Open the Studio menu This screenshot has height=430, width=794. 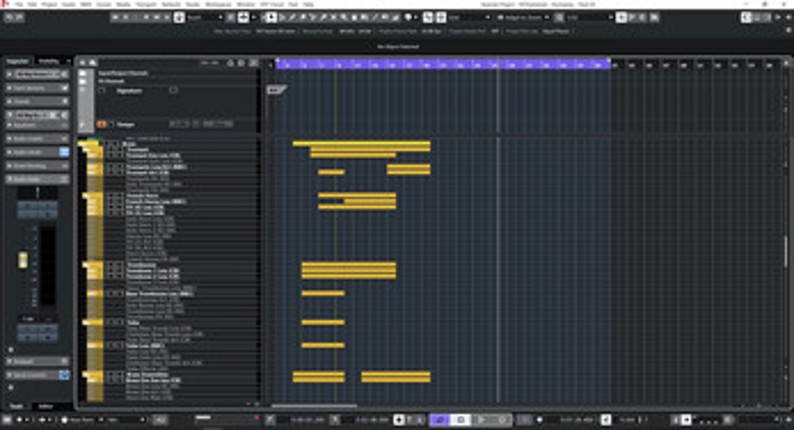click(x=192, y=4)
